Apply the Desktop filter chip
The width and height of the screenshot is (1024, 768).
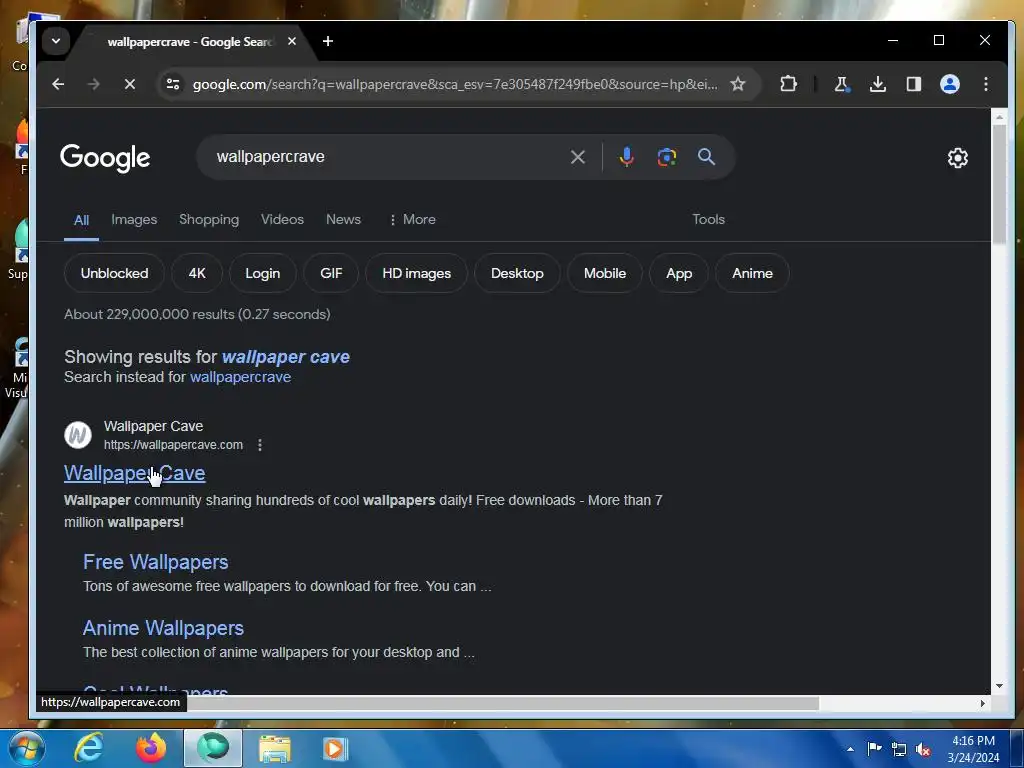(x=517, y=273)
